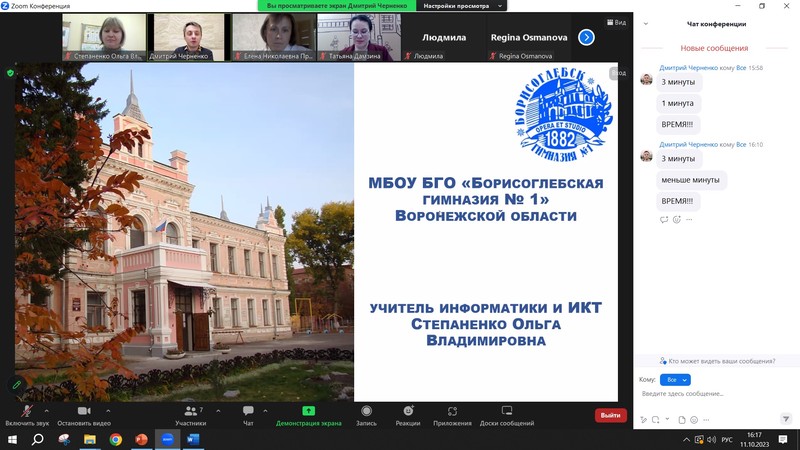This screenshot has width=800, height=450.
Task: Open Доски сообщений whiteboards
Action: [506, 415]
